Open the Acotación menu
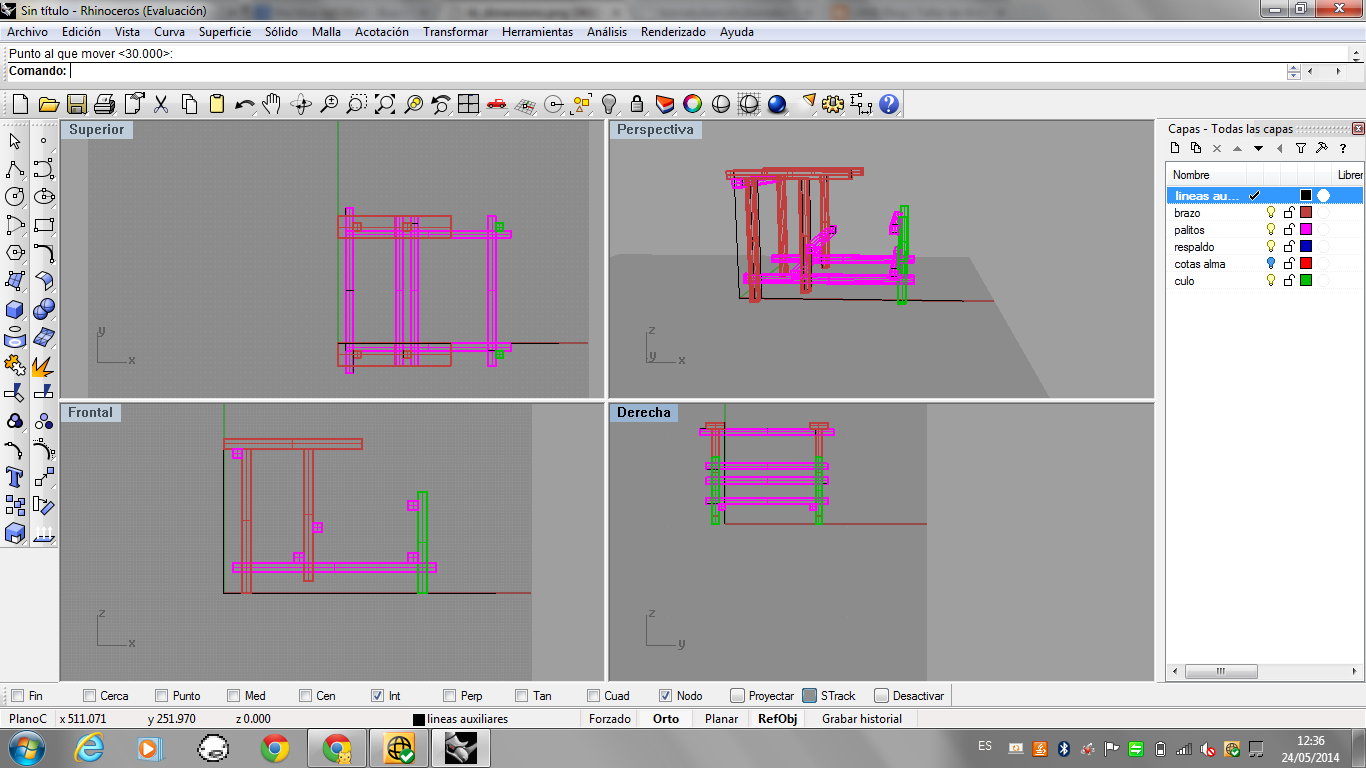1366x768 pixels. (x=382, y=32)
